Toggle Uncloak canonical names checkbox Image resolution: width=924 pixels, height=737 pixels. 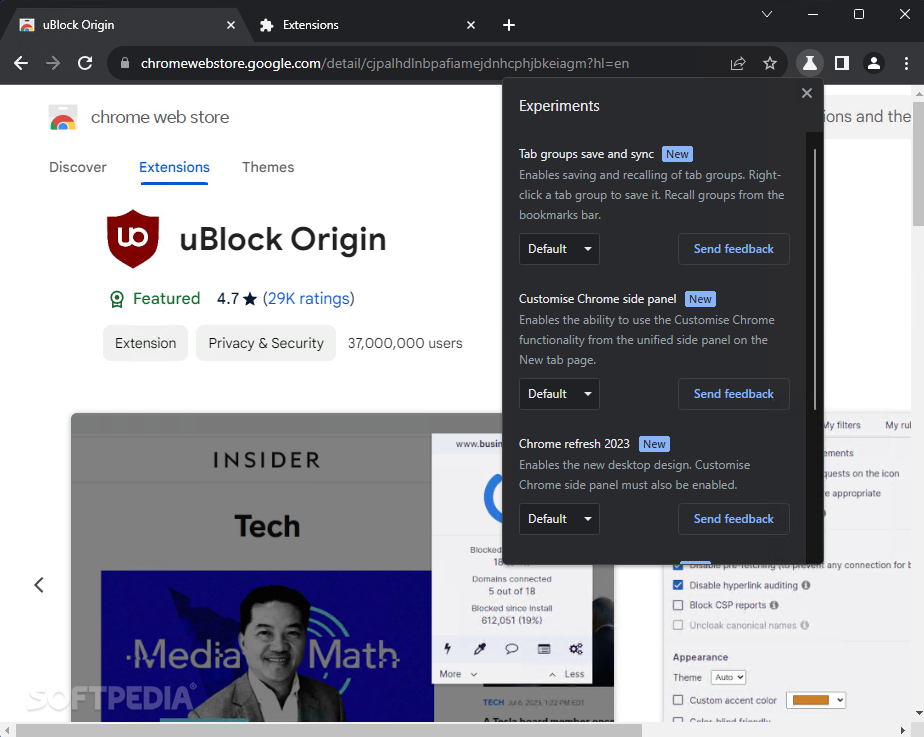pos(678,625)
